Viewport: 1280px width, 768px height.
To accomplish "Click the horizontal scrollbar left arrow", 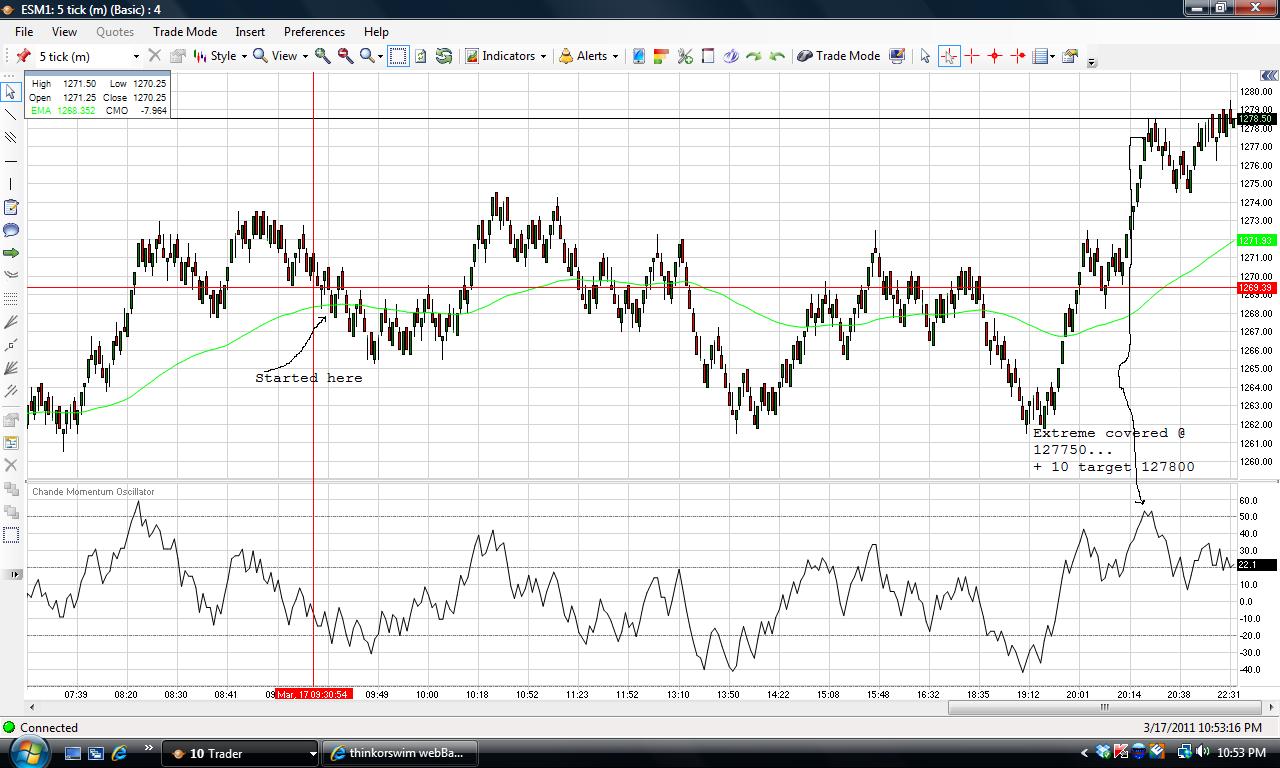I will (31, 707).
